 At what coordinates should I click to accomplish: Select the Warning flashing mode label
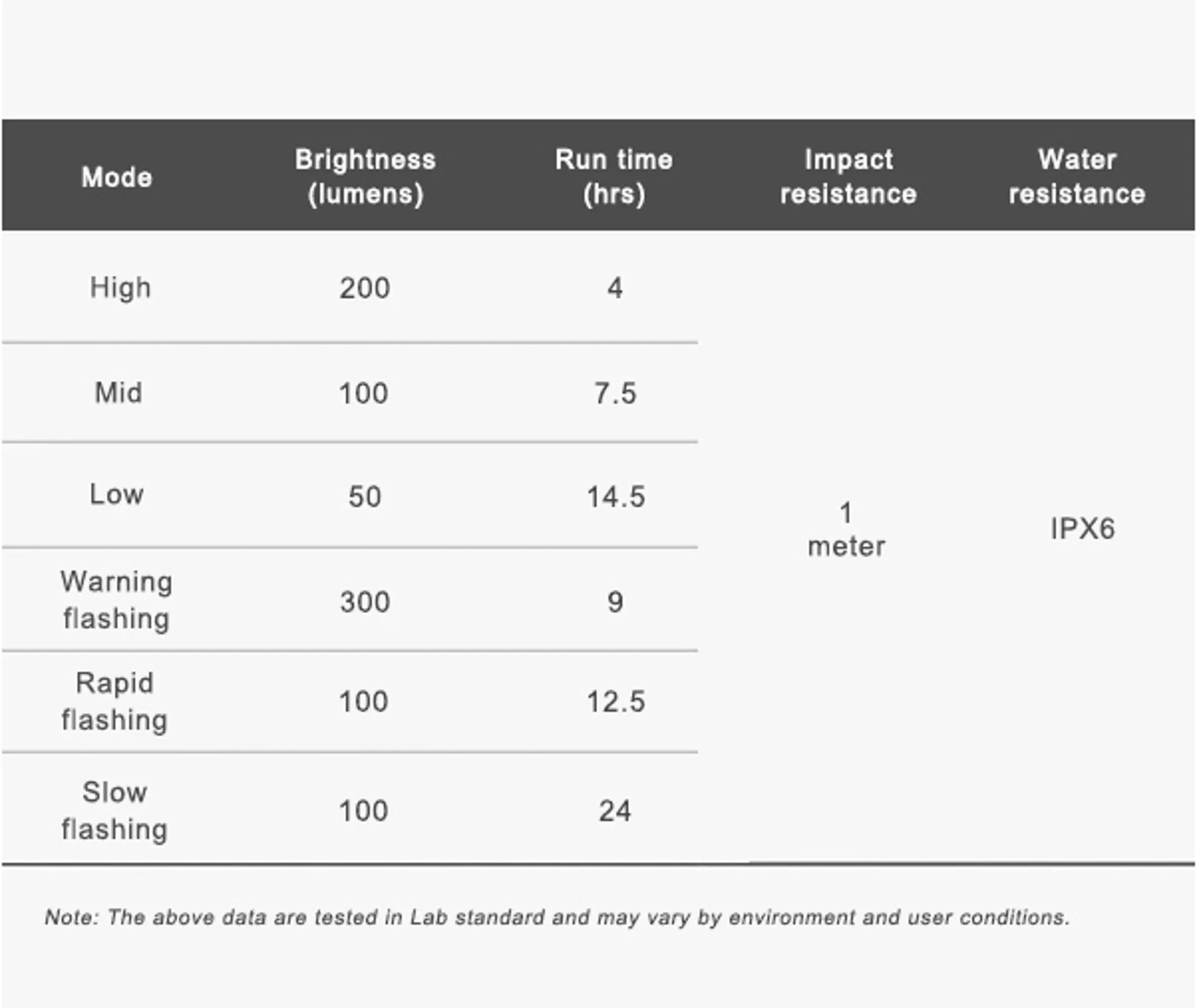(117, 600)
